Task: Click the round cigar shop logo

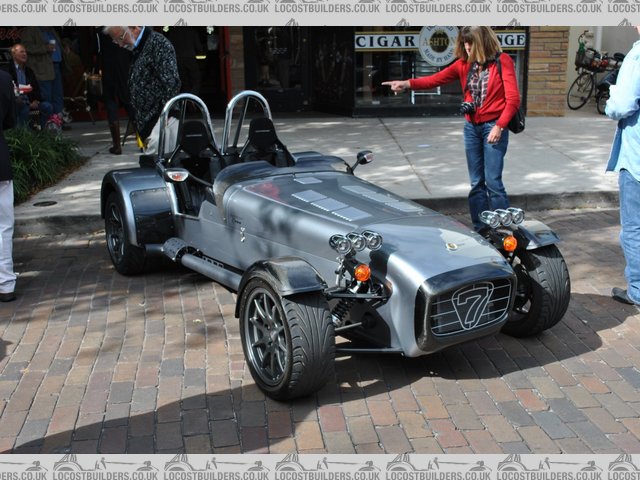Action: coord(438,45)
